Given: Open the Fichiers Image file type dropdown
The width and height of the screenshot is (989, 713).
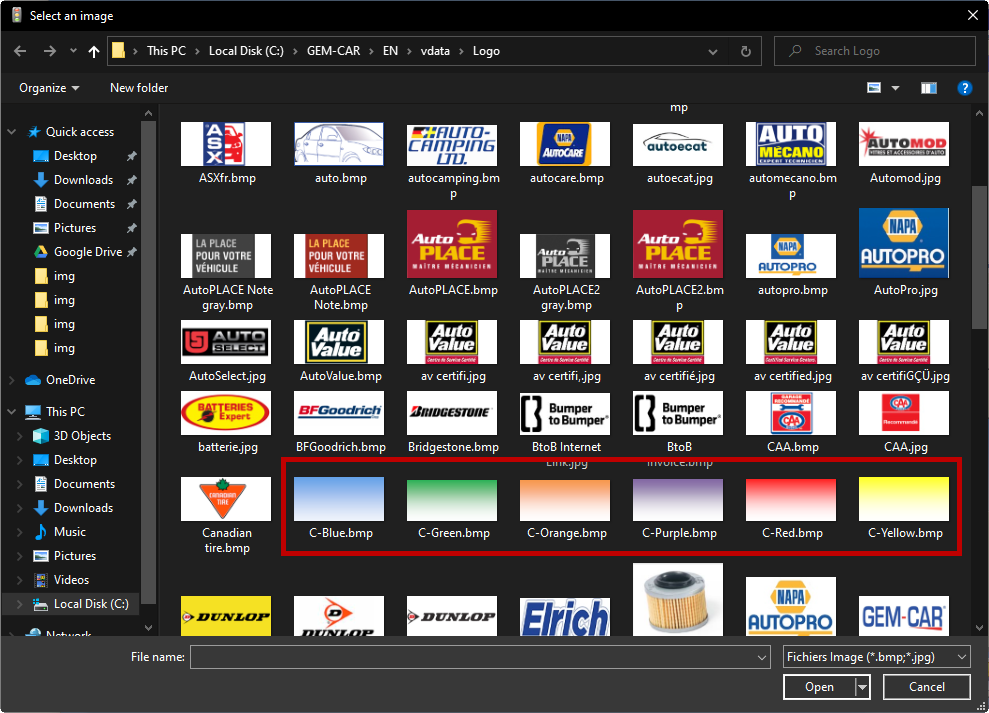Looking at the screenshot, I should [x=876, y=657].
